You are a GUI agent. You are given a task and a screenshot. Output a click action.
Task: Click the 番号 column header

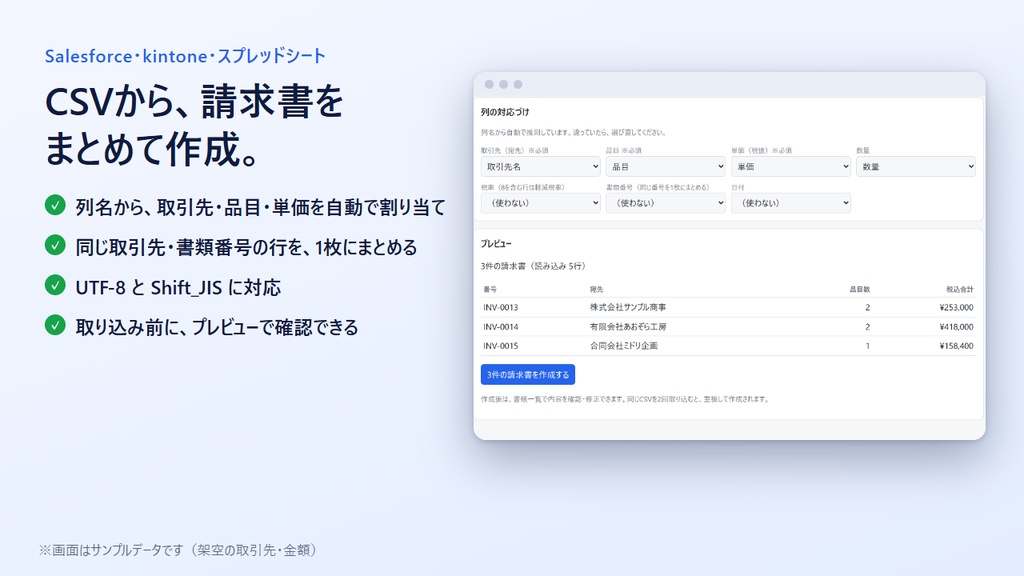490,289
